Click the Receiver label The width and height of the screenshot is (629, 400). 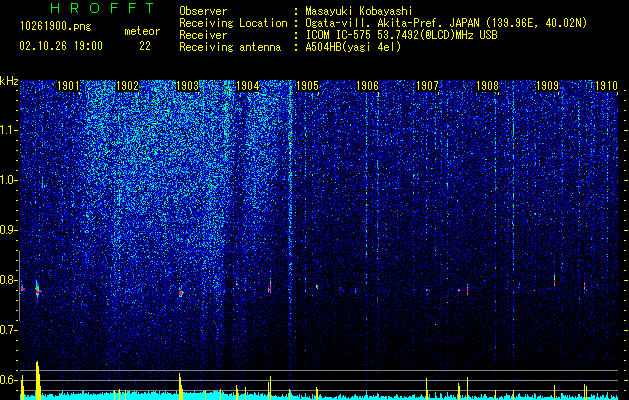click(x=203, y=35)
